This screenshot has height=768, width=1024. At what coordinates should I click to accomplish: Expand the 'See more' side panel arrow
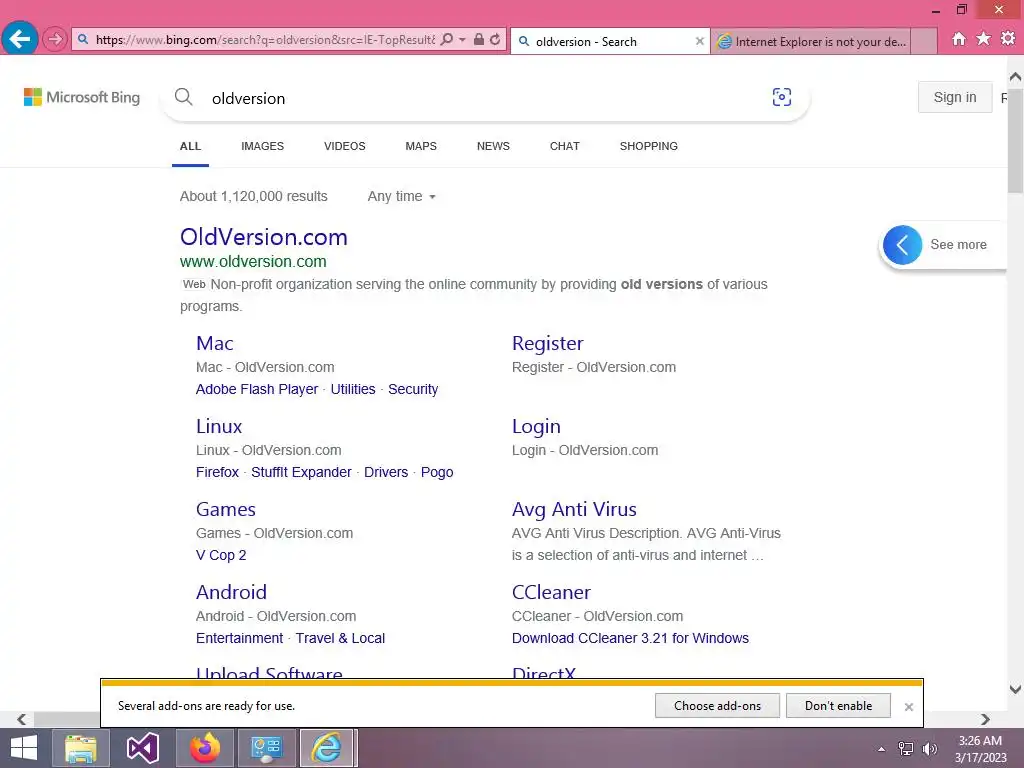pos(903,245)
